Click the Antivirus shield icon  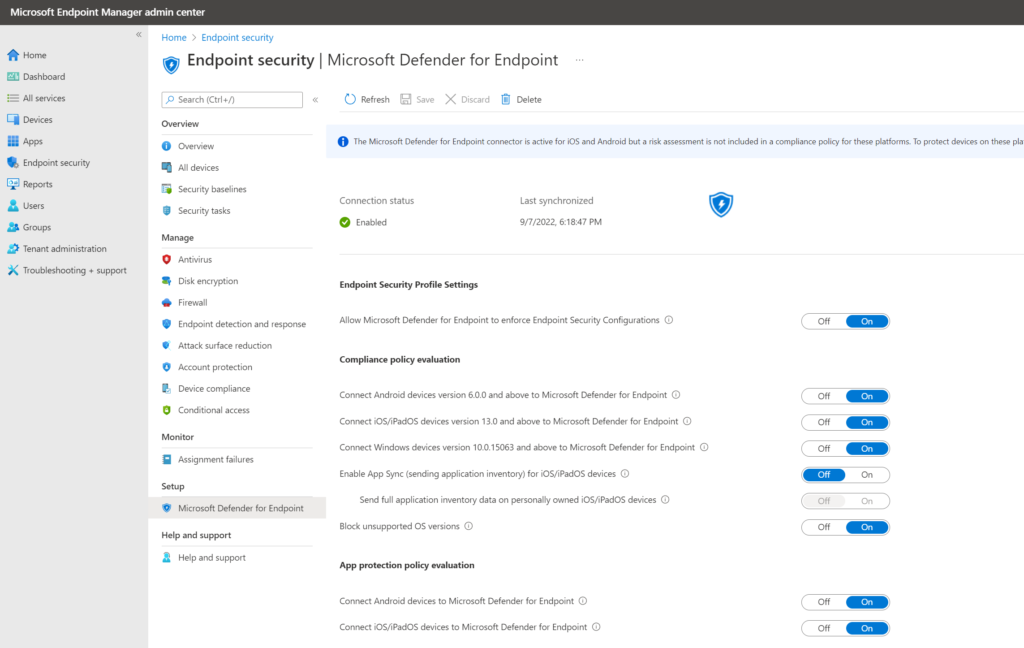(167, 259)
